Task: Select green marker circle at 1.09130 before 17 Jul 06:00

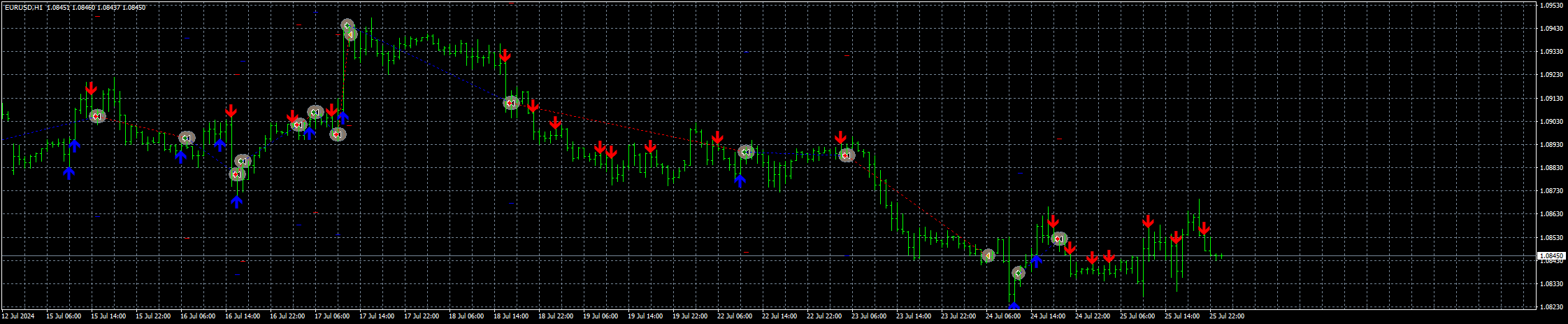Action: (315, 112)
